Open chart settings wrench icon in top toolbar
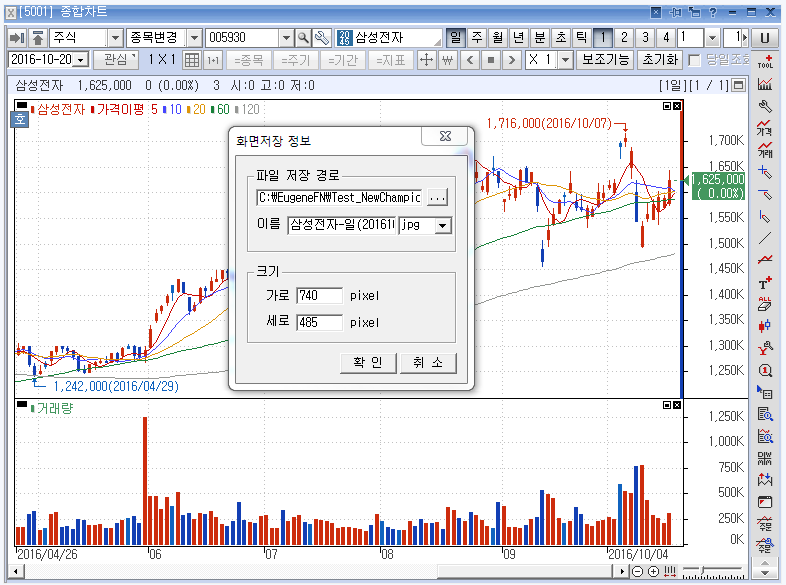Screen dimensions: 786x585 [x=322, y=38]
